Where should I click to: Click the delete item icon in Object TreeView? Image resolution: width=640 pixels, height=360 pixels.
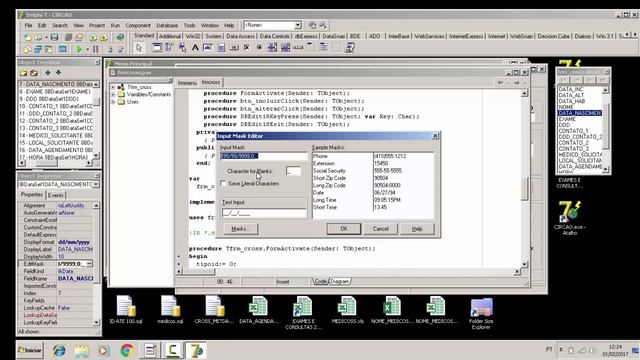pyautogui.click(x=34, y=73)
